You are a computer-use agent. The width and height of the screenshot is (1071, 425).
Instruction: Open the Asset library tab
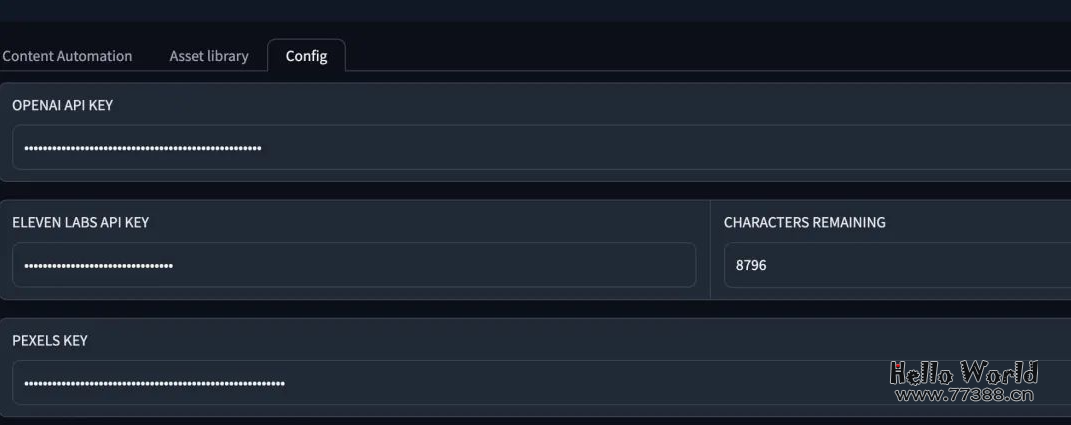tap(209, 56)
